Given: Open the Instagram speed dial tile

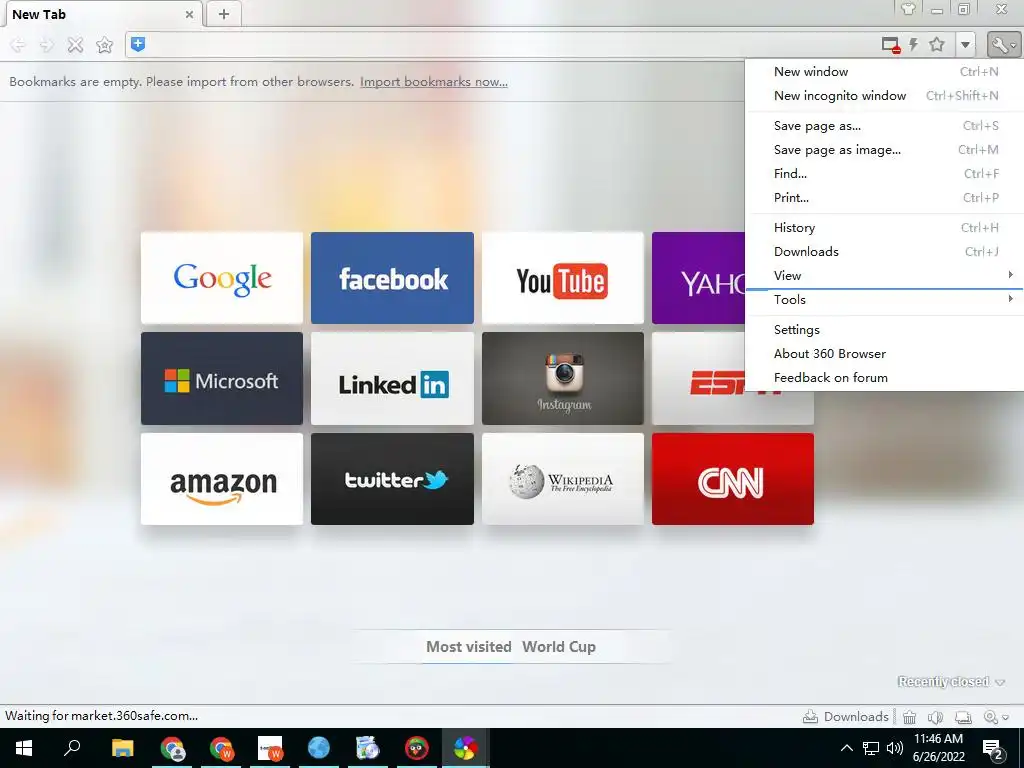Looking at the screenshot, I should 563,379.
